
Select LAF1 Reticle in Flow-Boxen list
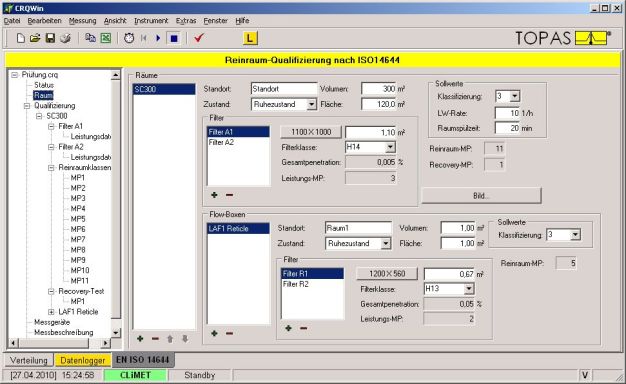238,229
